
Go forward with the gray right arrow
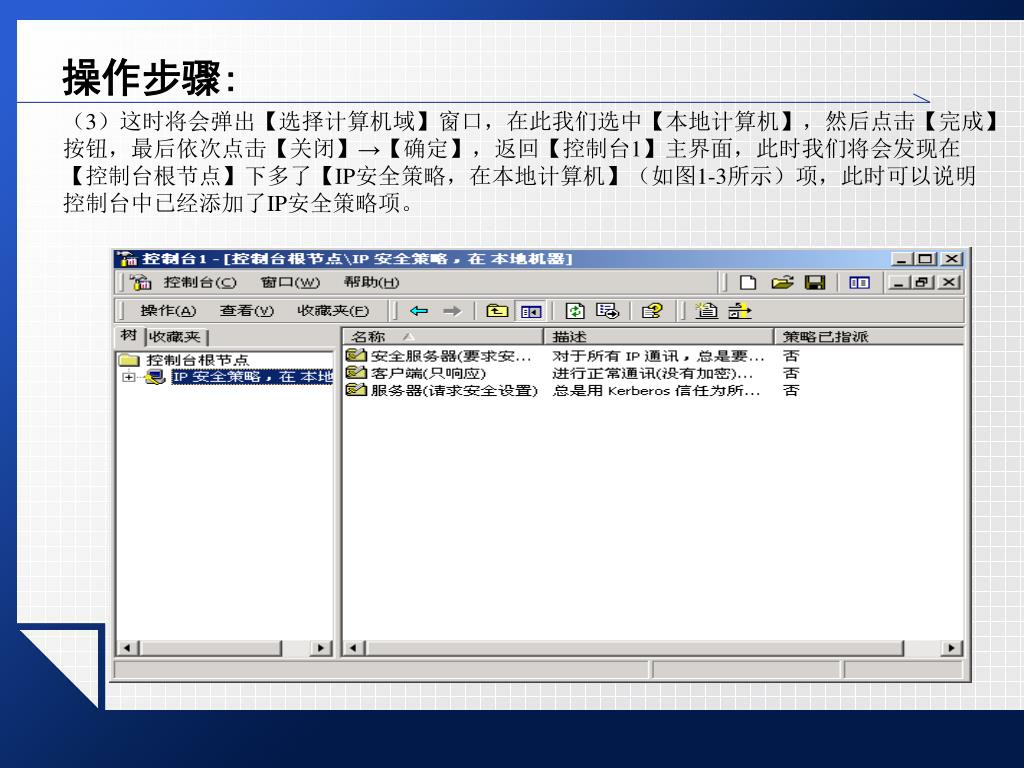point(452,311)
